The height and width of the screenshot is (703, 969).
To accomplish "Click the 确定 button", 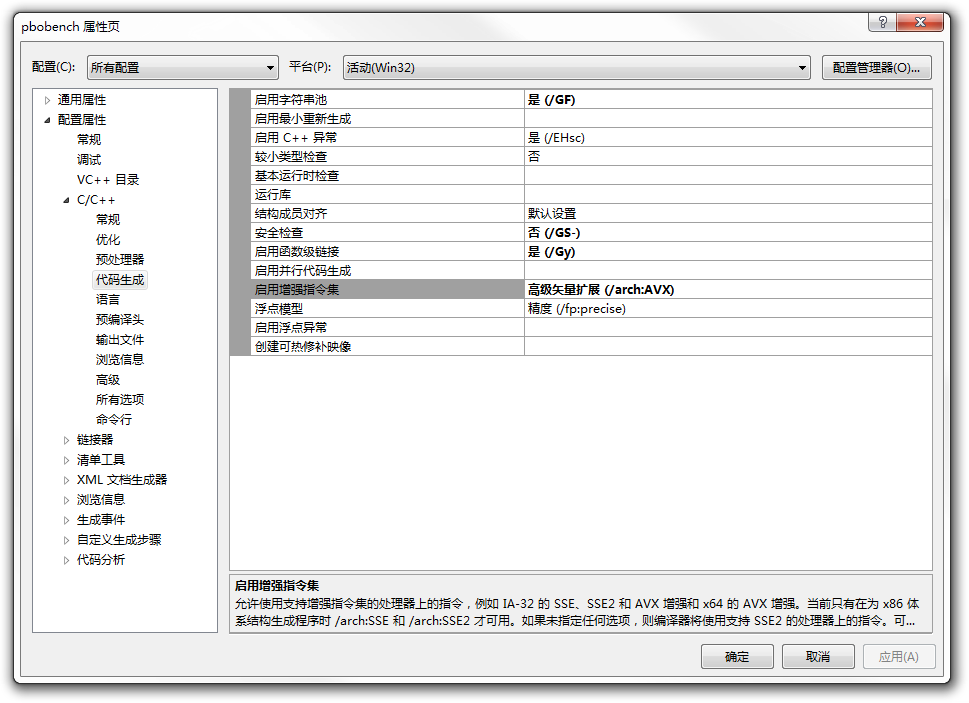I will (737, 657).
